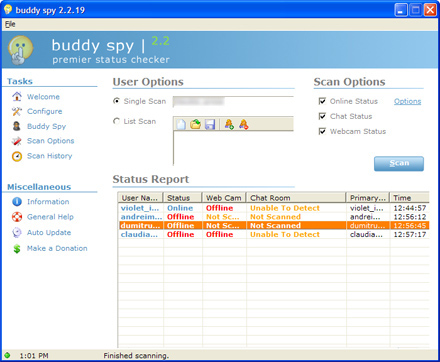440x362 pixels.
Task: Select the Single Scan radio button
Action: pyautogui.click(x=116, y=101)
